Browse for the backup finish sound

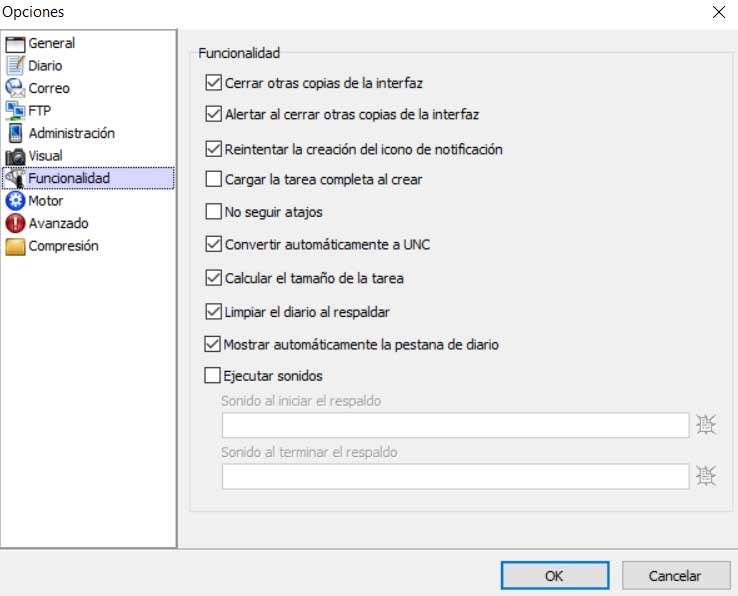tap(707, 476)
